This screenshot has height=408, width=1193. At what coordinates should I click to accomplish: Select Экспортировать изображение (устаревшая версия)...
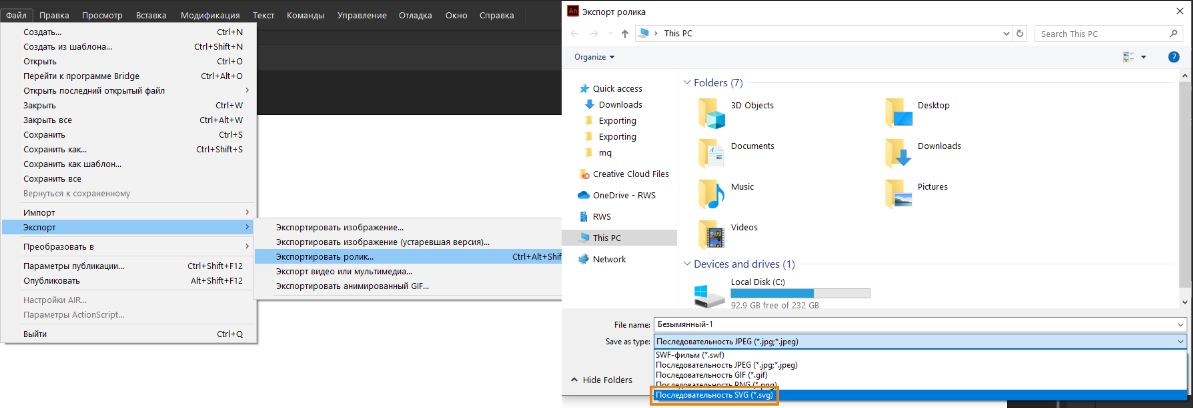pos(408,242)
